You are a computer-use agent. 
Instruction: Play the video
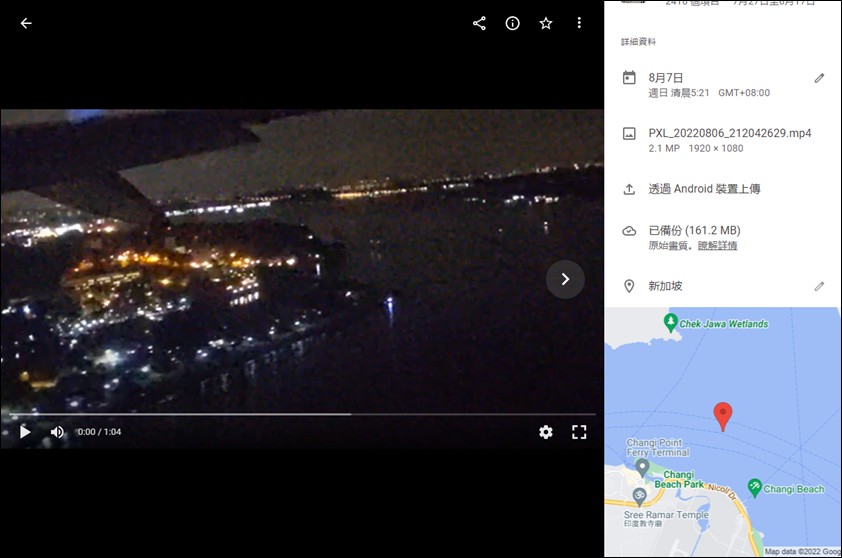pos(25,432)
